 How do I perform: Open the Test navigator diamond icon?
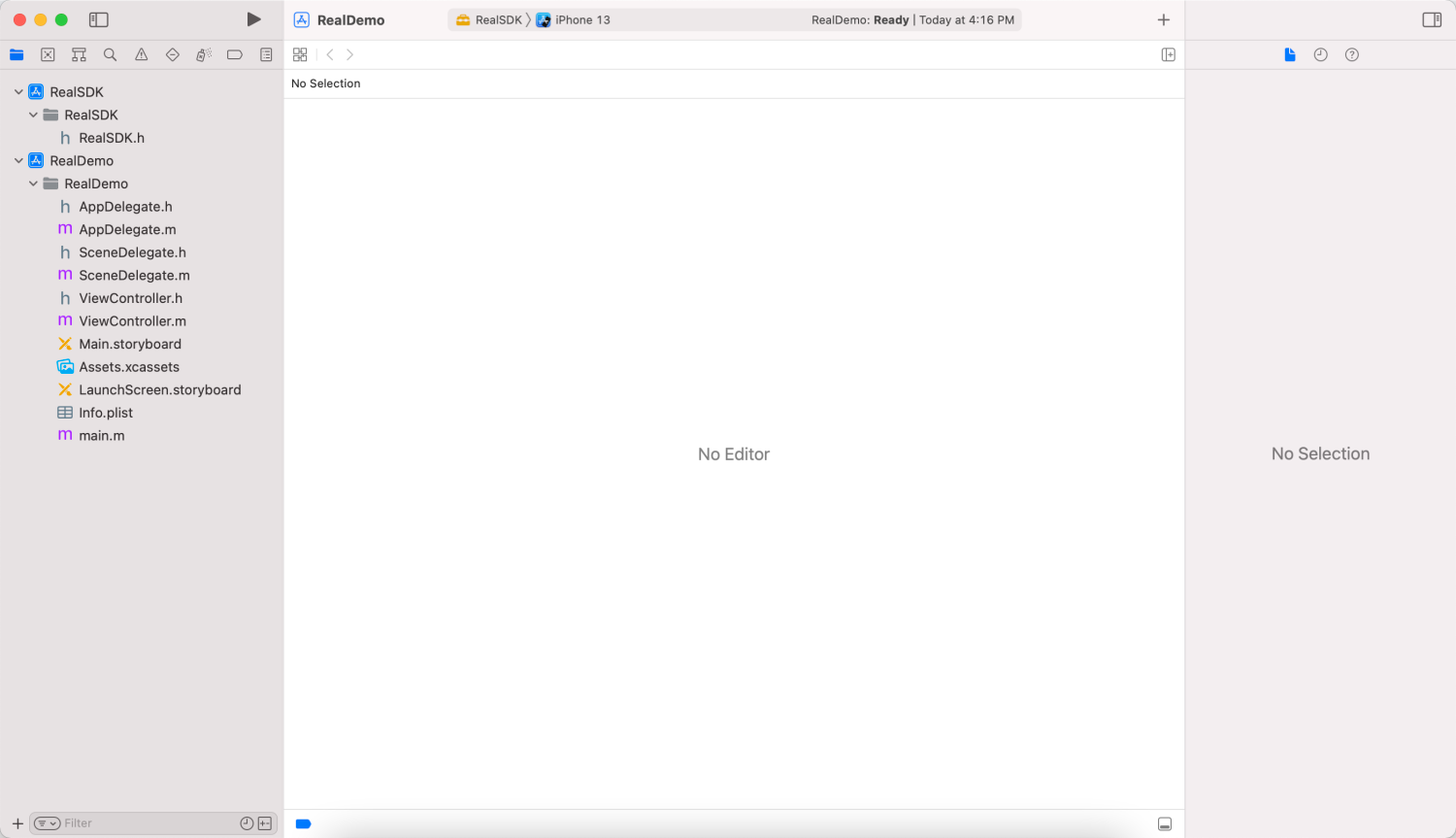click(x=172, y=54)
